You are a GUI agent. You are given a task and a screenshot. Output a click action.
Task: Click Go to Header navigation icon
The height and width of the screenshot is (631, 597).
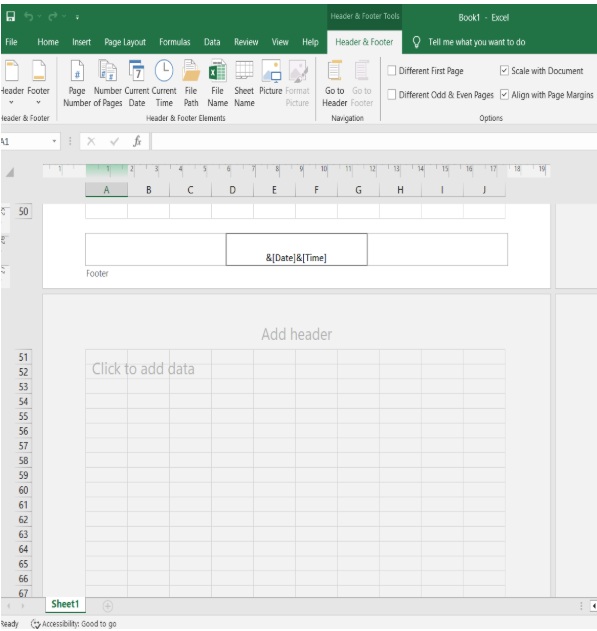pos(335,83)
